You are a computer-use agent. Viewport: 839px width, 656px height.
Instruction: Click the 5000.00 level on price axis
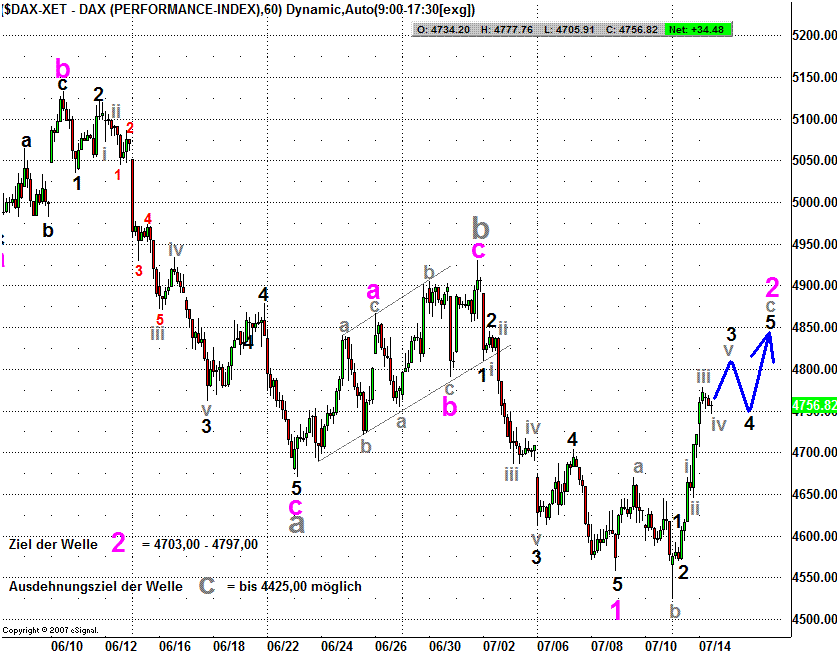click(812, 203)
